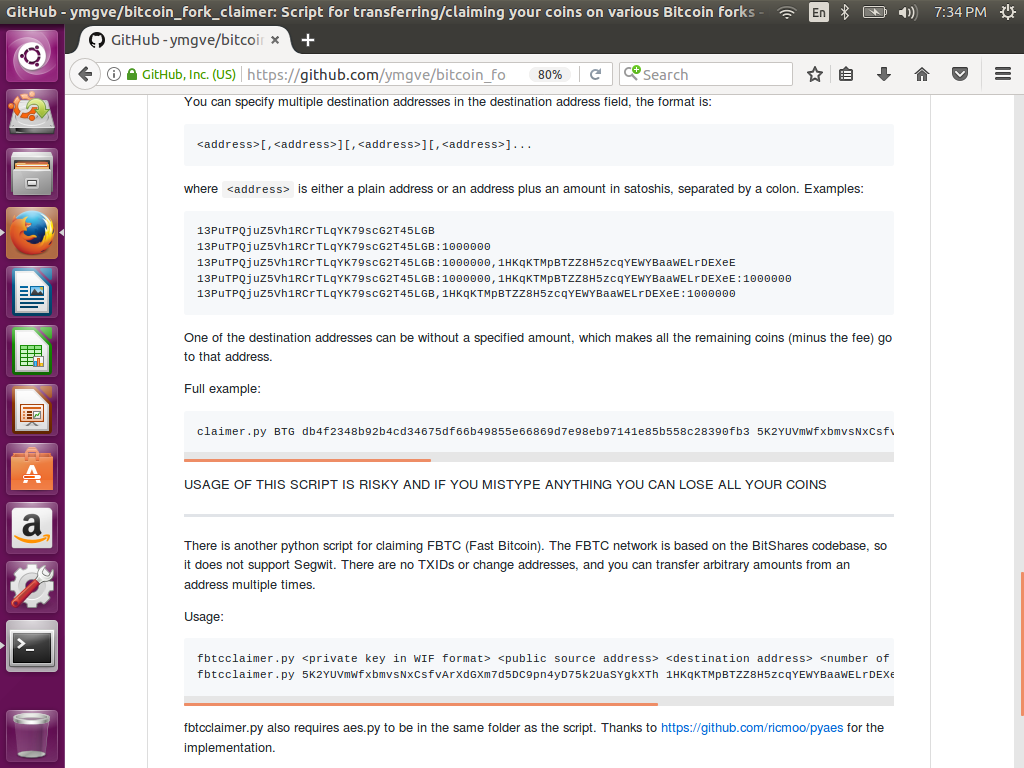
Task: Open the Firefox hamburger menu
Action: (x=1001, y=74)
